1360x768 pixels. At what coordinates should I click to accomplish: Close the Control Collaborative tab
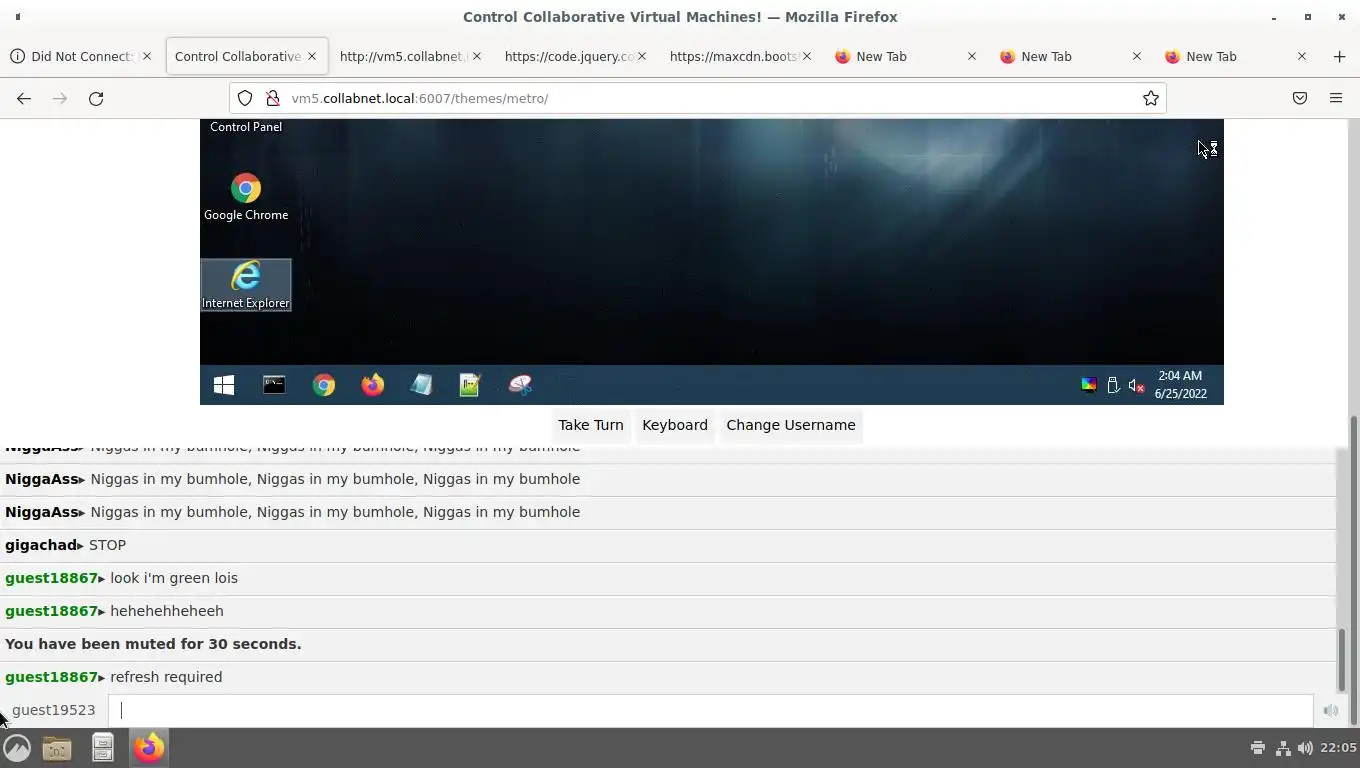(x=311, y=56)
